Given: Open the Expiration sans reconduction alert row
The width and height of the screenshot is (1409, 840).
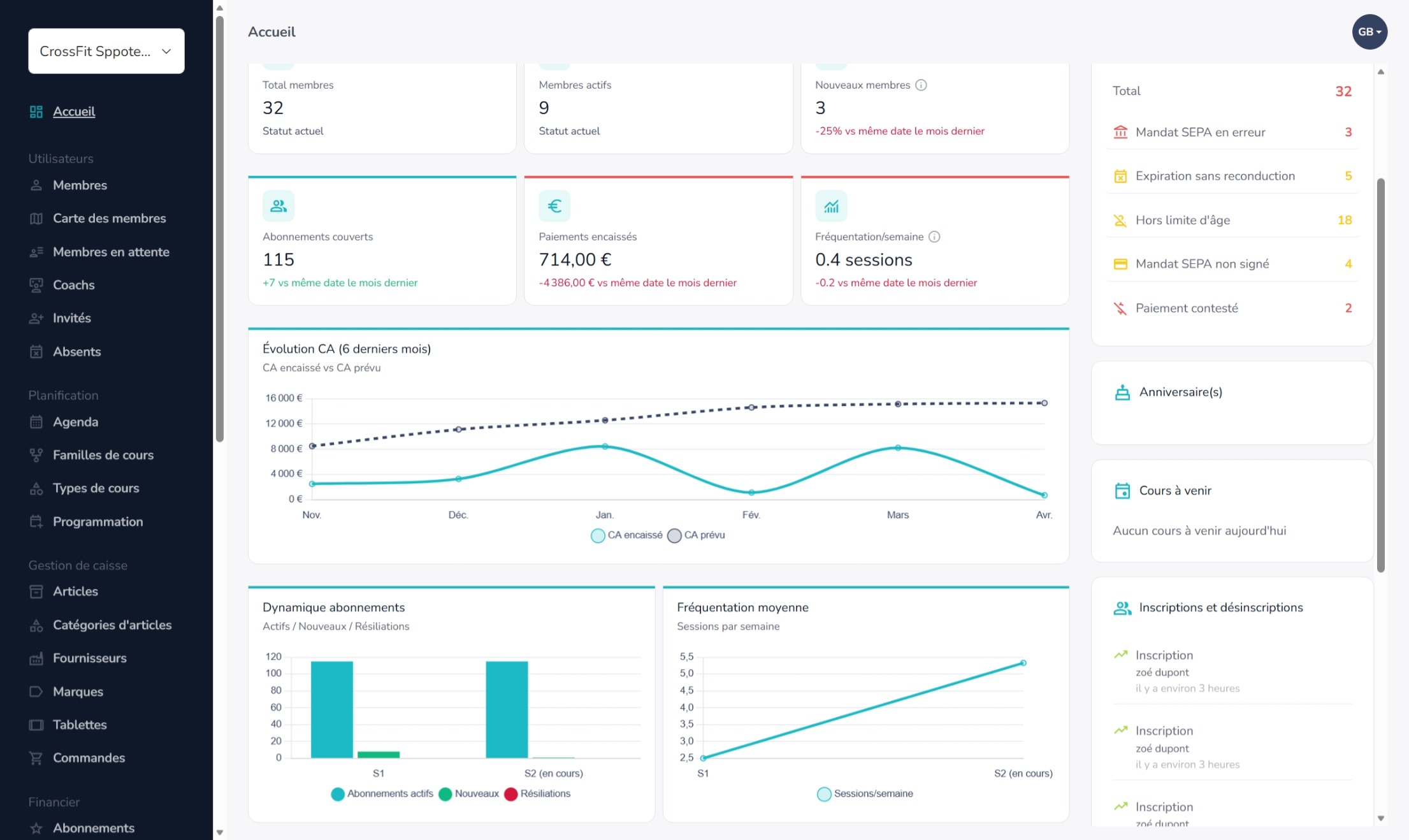Looking at the screenshot, I should click(x=1232, y=176).
